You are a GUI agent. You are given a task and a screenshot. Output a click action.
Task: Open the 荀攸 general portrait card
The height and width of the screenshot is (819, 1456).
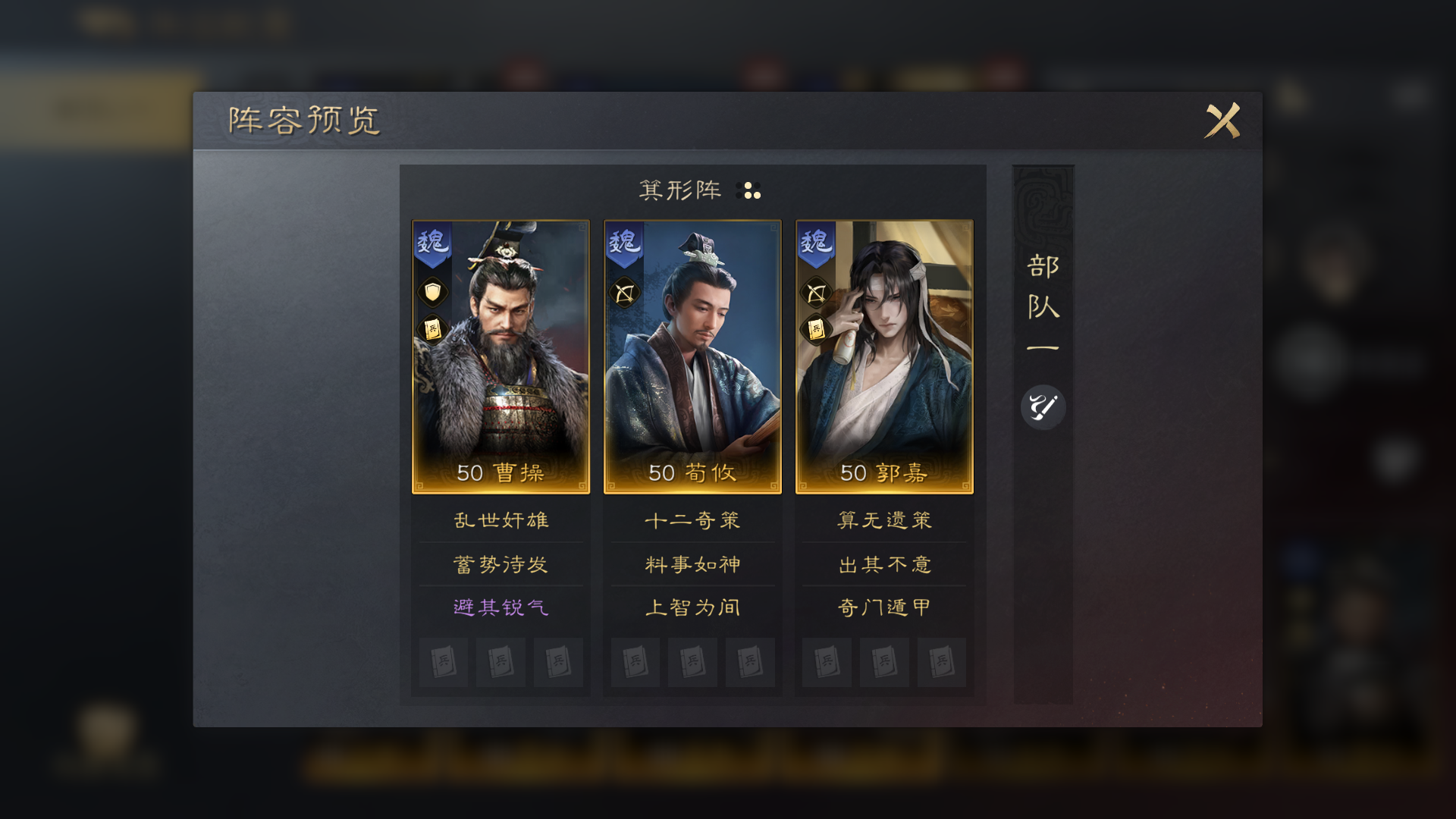[x=692, y=356]
